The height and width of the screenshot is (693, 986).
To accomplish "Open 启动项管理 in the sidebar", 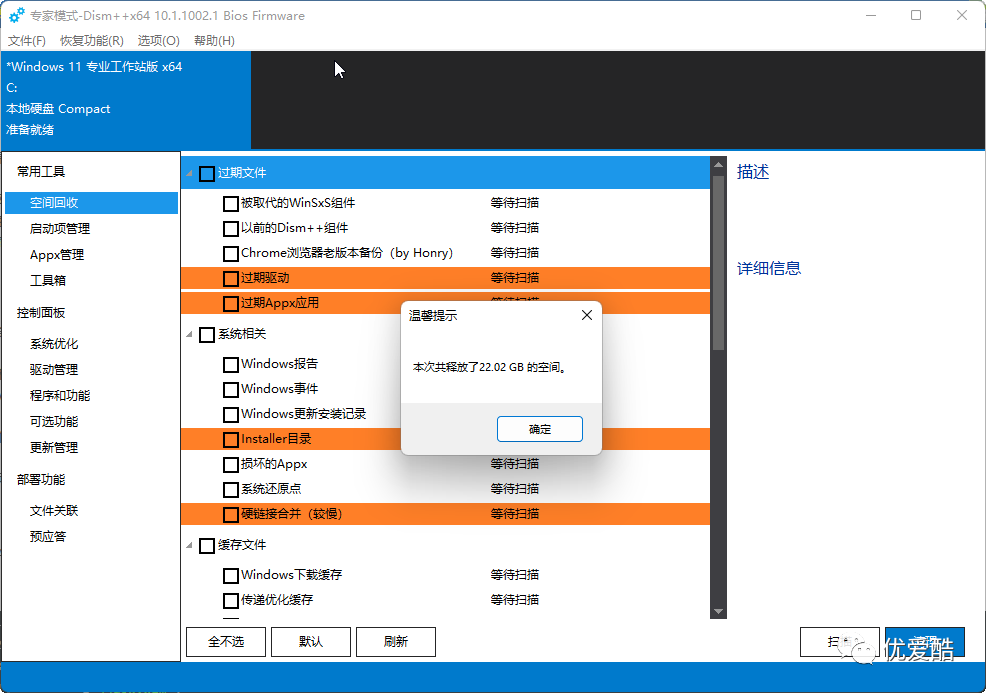I will [60, 228].
